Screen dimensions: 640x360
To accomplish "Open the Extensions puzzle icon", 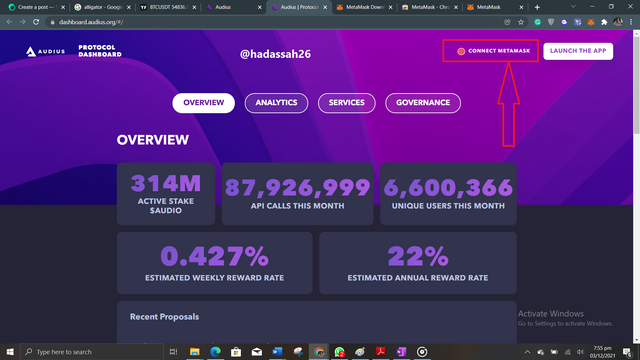I will point(604,22).
